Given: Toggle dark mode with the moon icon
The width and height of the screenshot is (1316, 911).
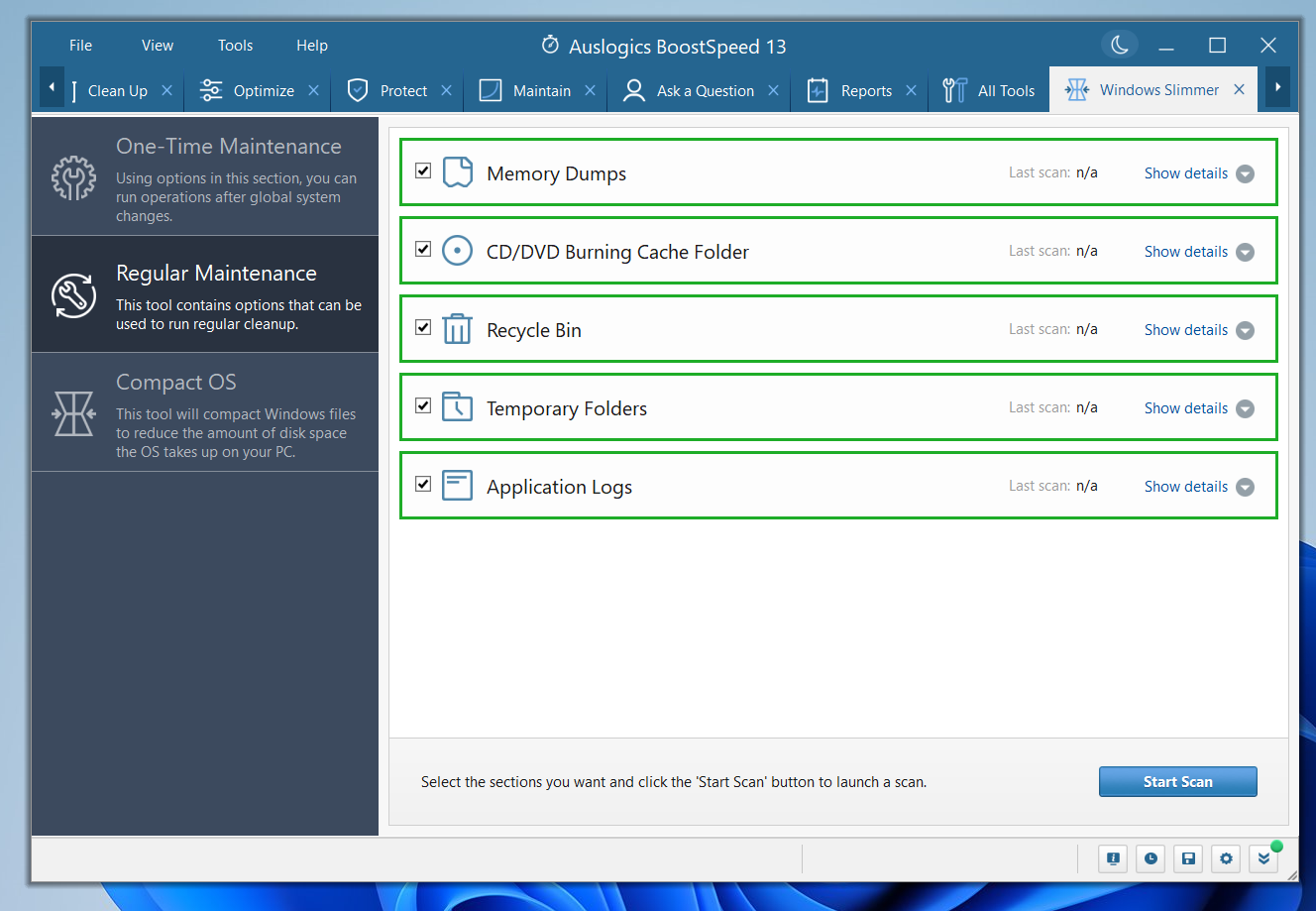Looking at the screenshot, I should pos(1120,45).
